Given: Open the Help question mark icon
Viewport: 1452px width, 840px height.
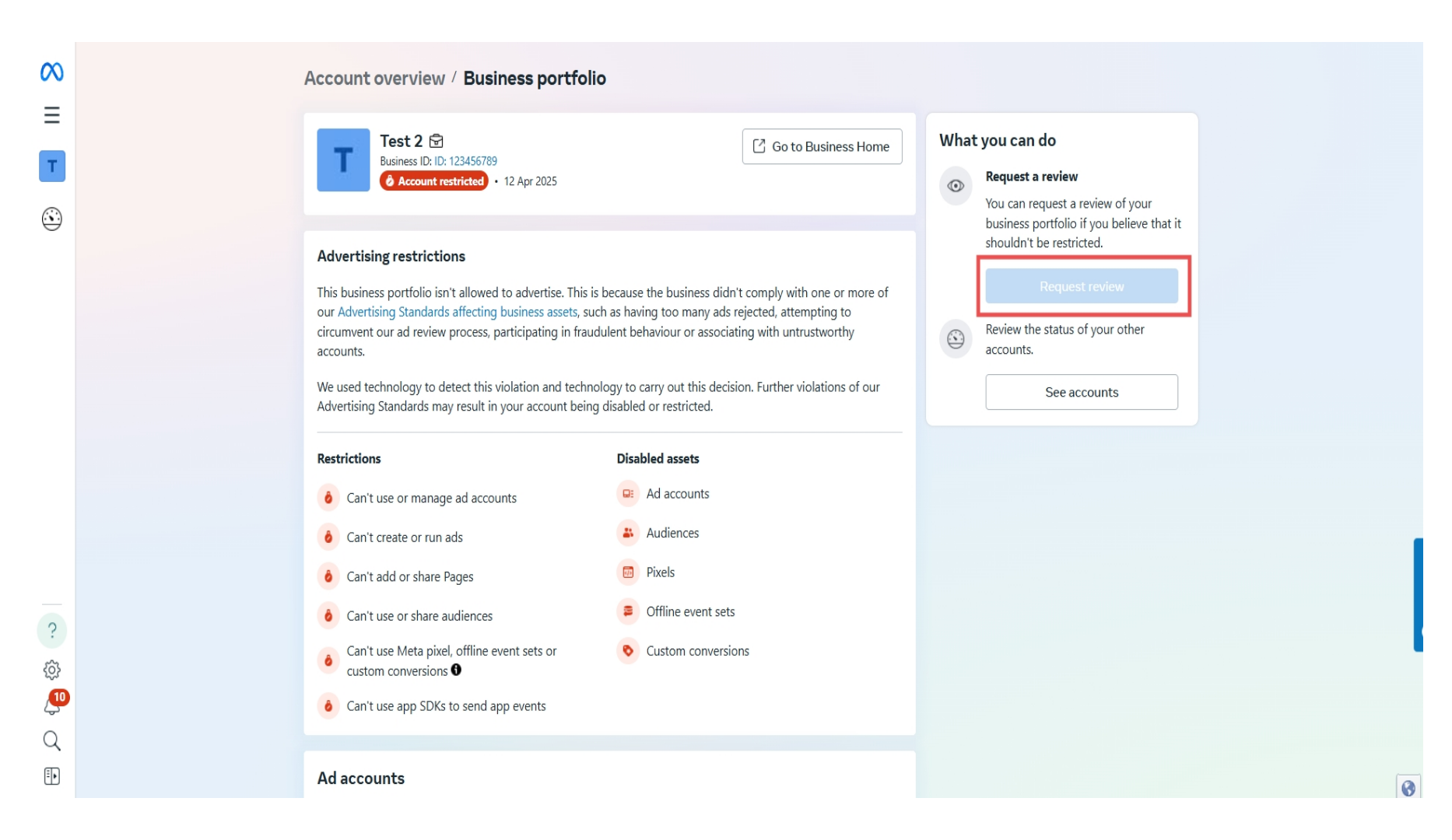Looking at the screenshot, I should [x=51, y=631].
